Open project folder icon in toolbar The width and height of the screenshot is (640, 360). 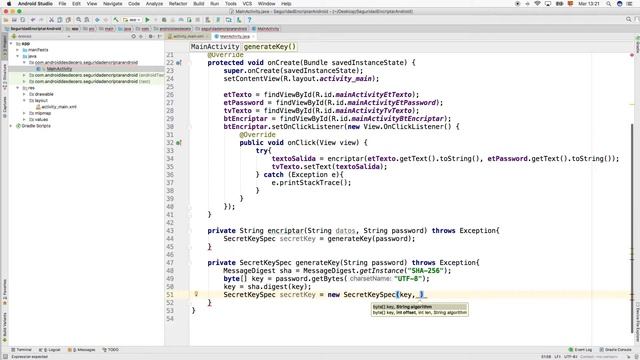point(6,20)
